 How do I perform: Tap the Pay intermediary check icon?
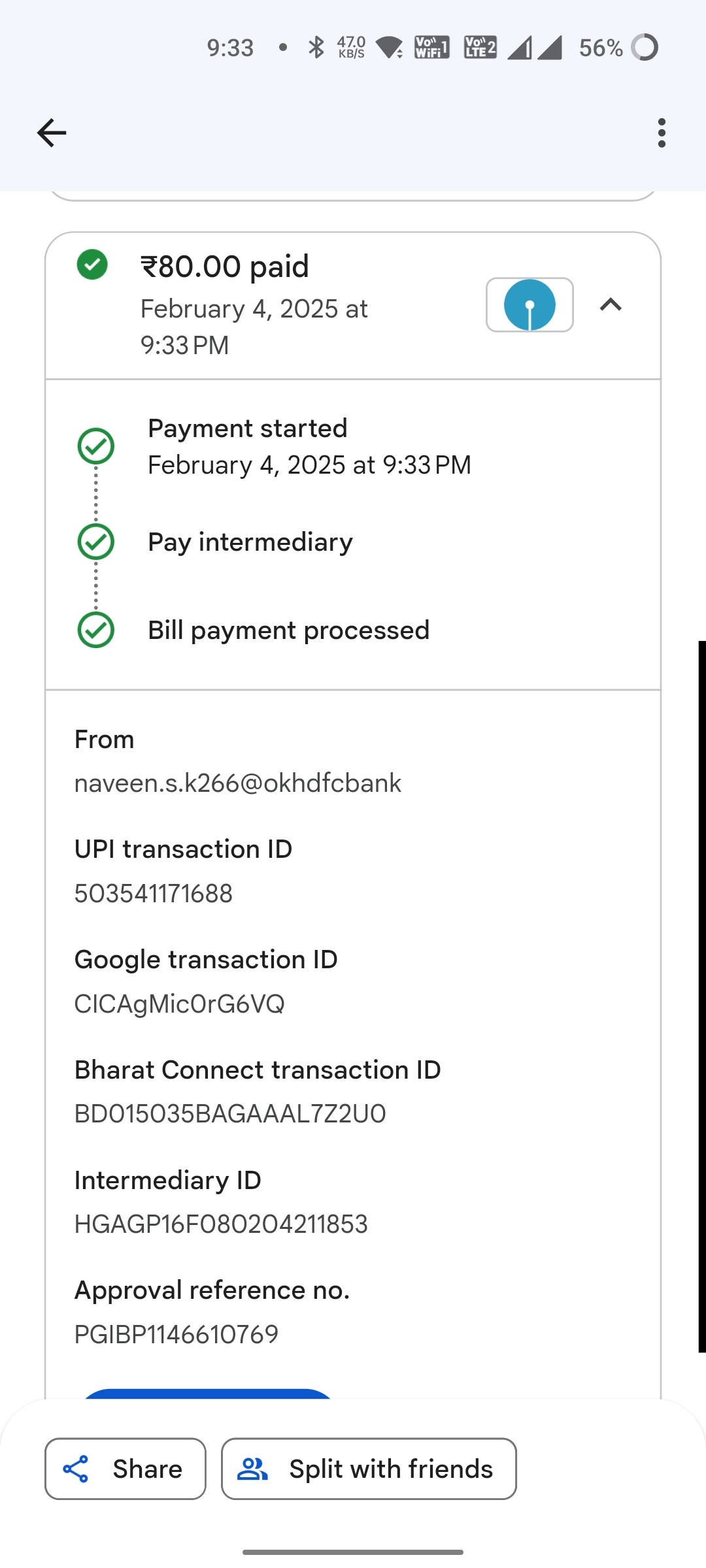click(x=96, y=542)
